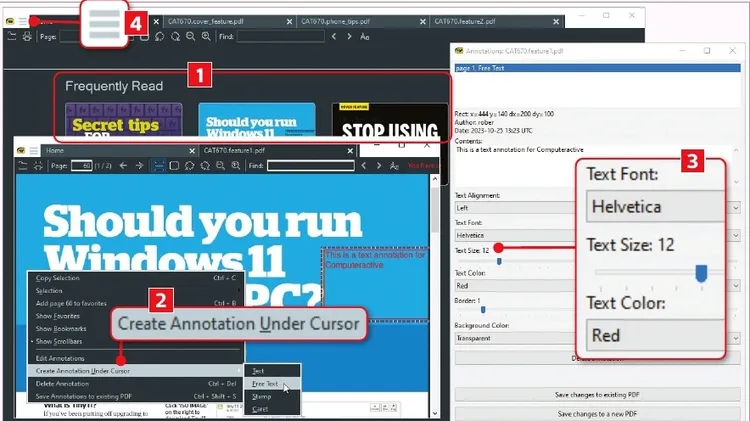
Task: Click Print icon in rear window toolbar
Action: click(27, 36)
